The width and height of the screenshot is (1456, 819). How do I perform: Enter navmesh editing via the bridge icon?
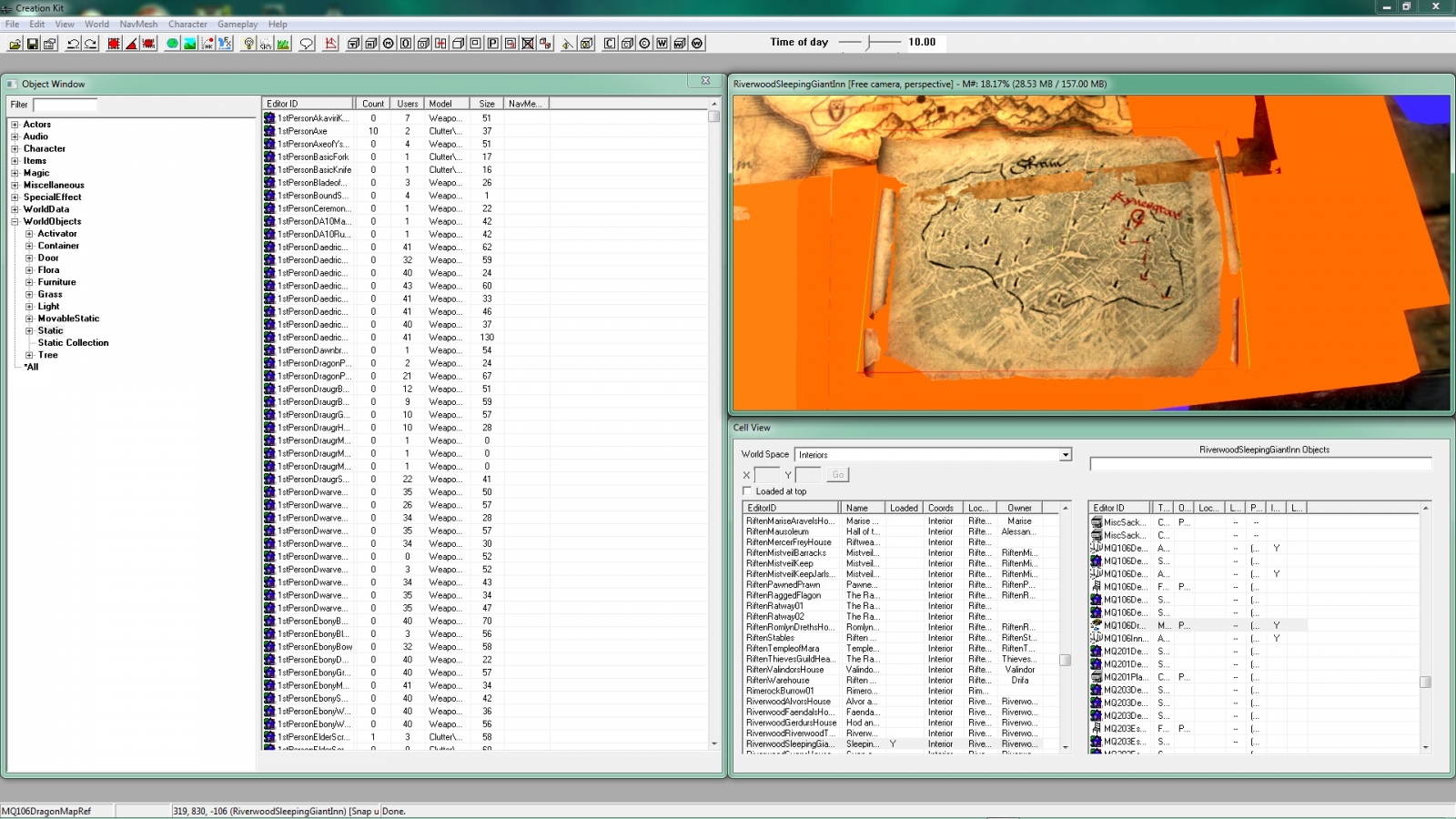coord(329,43)
